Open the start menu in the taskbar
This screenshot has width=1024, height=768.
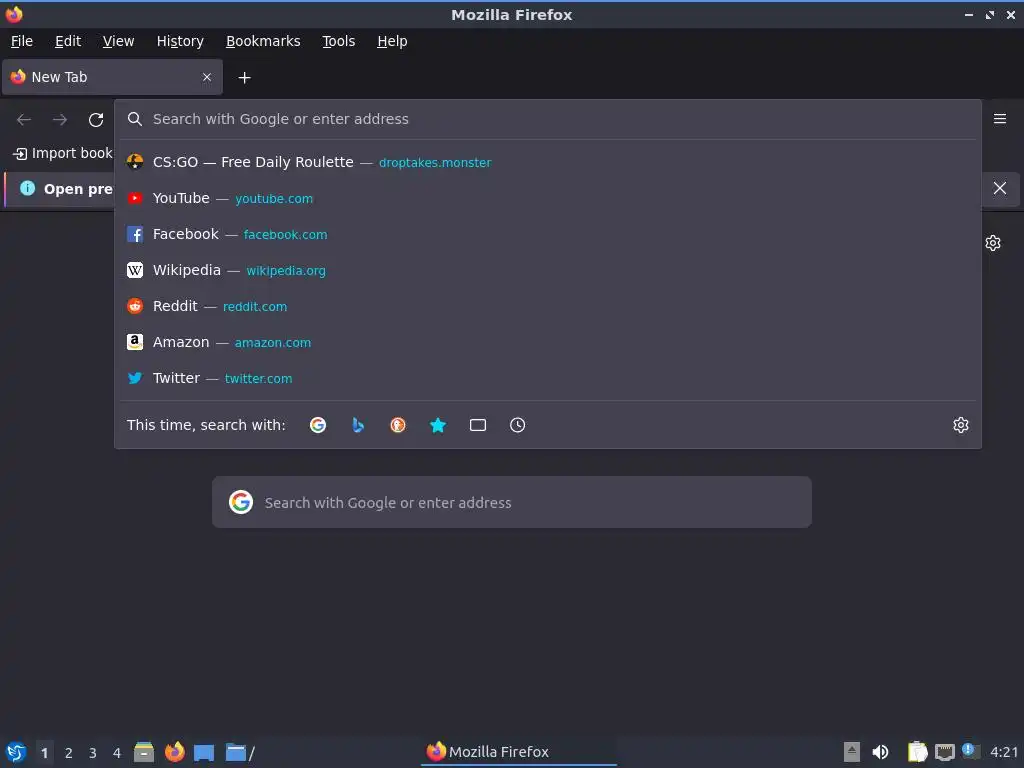16,752
